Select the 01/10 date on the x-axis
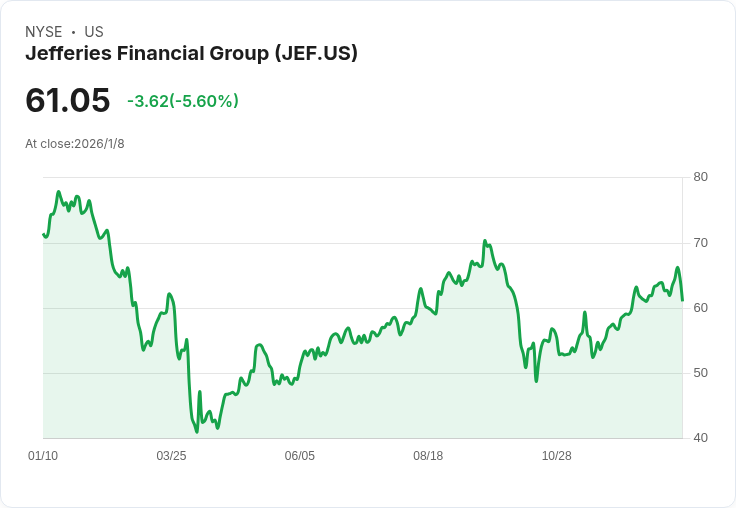This screenshot has height=508, width=736. pyautogui.click(x=43, y=456)
